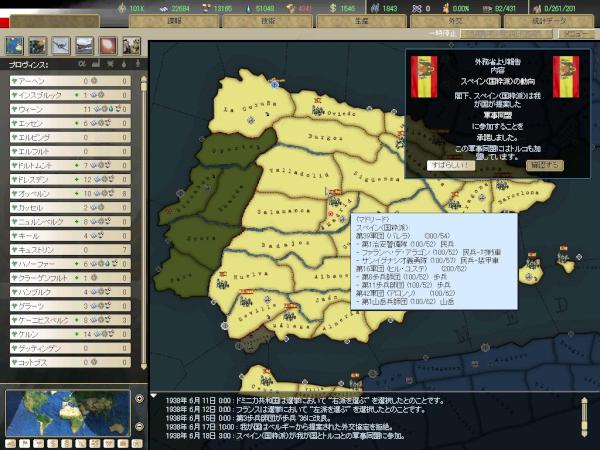Screen dimensions: 600x450
Task: Click the province list scroll-down arrow
Action: pyautogui.click(x=144, y=367)
